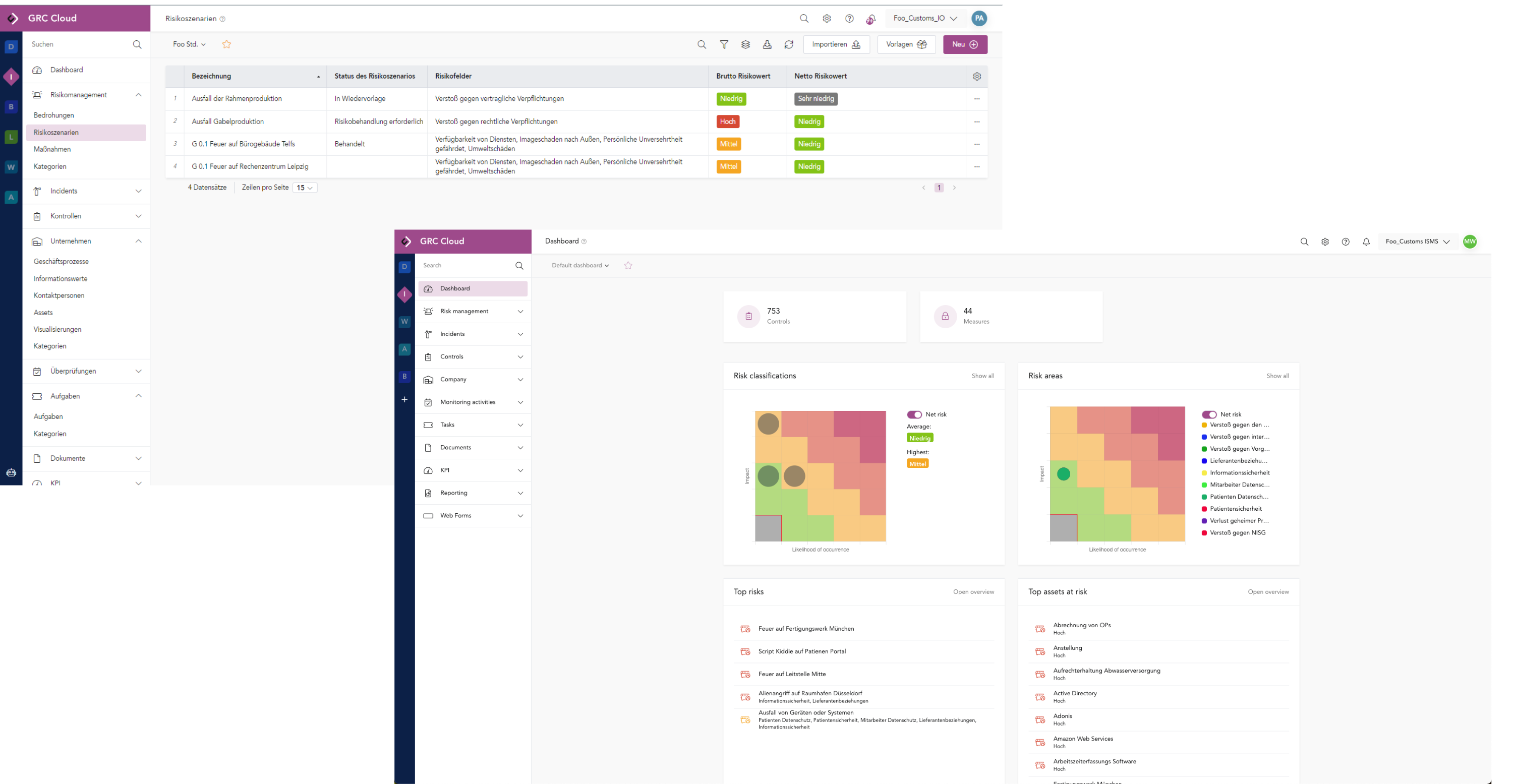Go to next table page arrow

(x=954, y=188)
